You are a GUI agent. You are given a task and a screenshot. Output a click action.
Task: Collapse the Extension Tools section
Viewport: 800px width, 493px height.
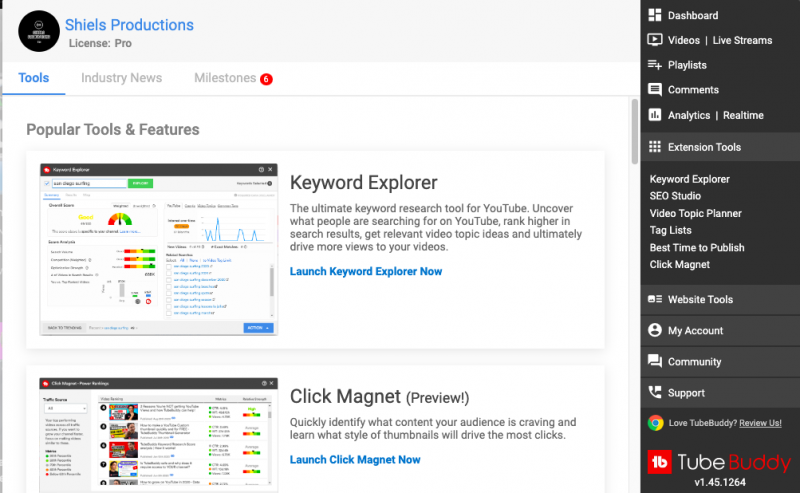(704, 147)
